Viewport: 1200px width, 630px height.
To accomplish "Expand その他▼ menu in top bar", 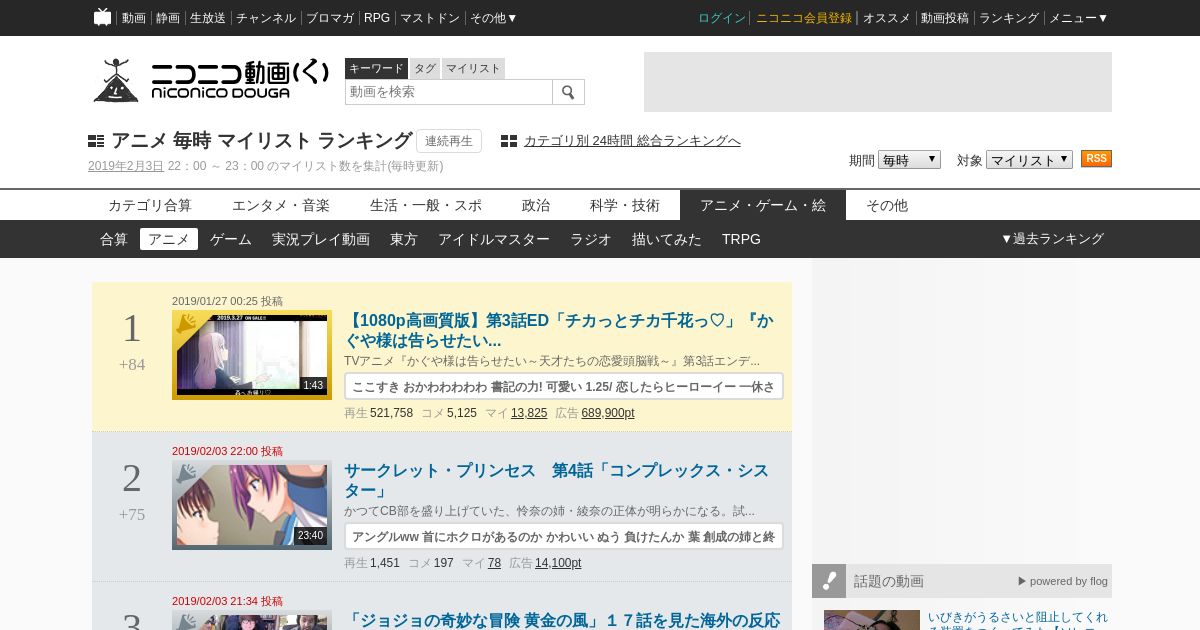I will (494, 18).
